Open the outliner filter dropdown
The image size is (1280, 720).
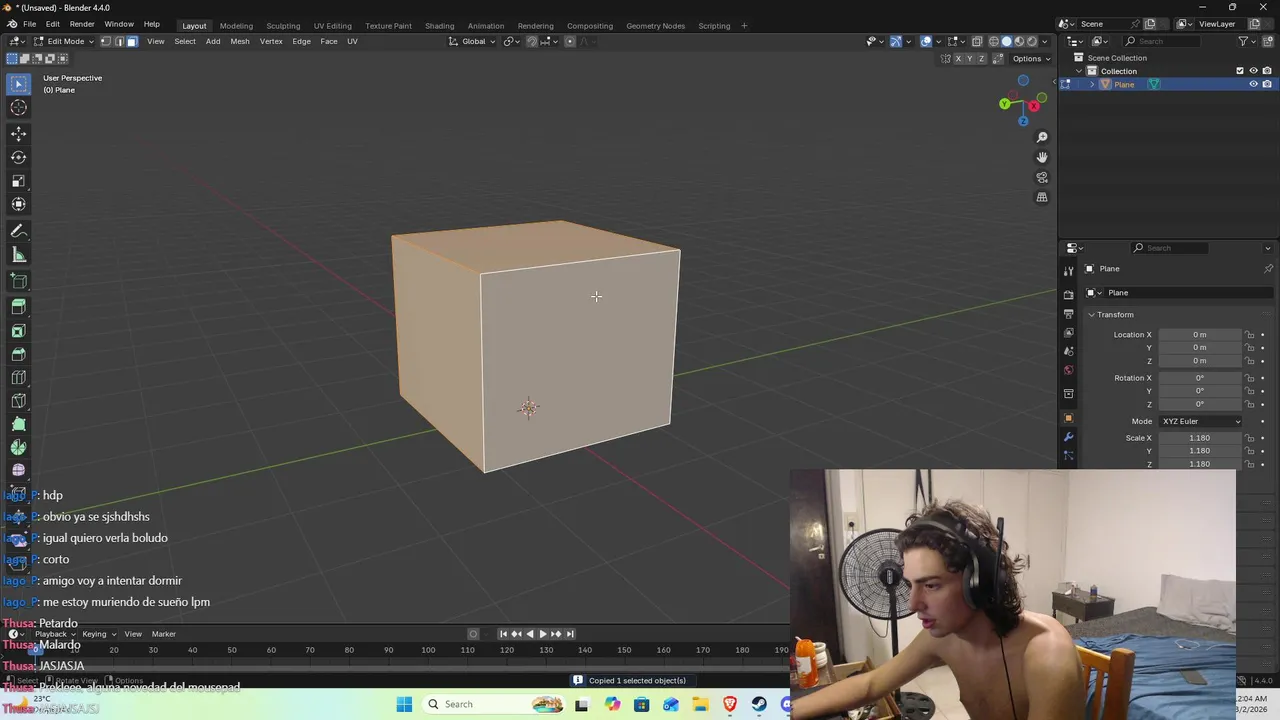click(x=1246, y=41)
